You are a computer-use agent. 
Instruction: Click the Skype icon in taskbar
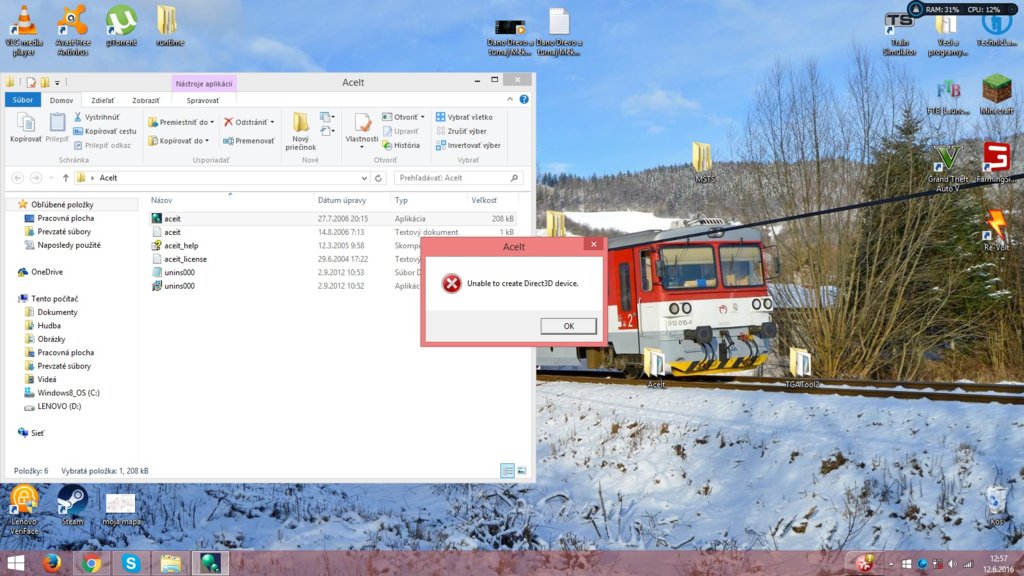pyautogui.click(x=131, y=563)
